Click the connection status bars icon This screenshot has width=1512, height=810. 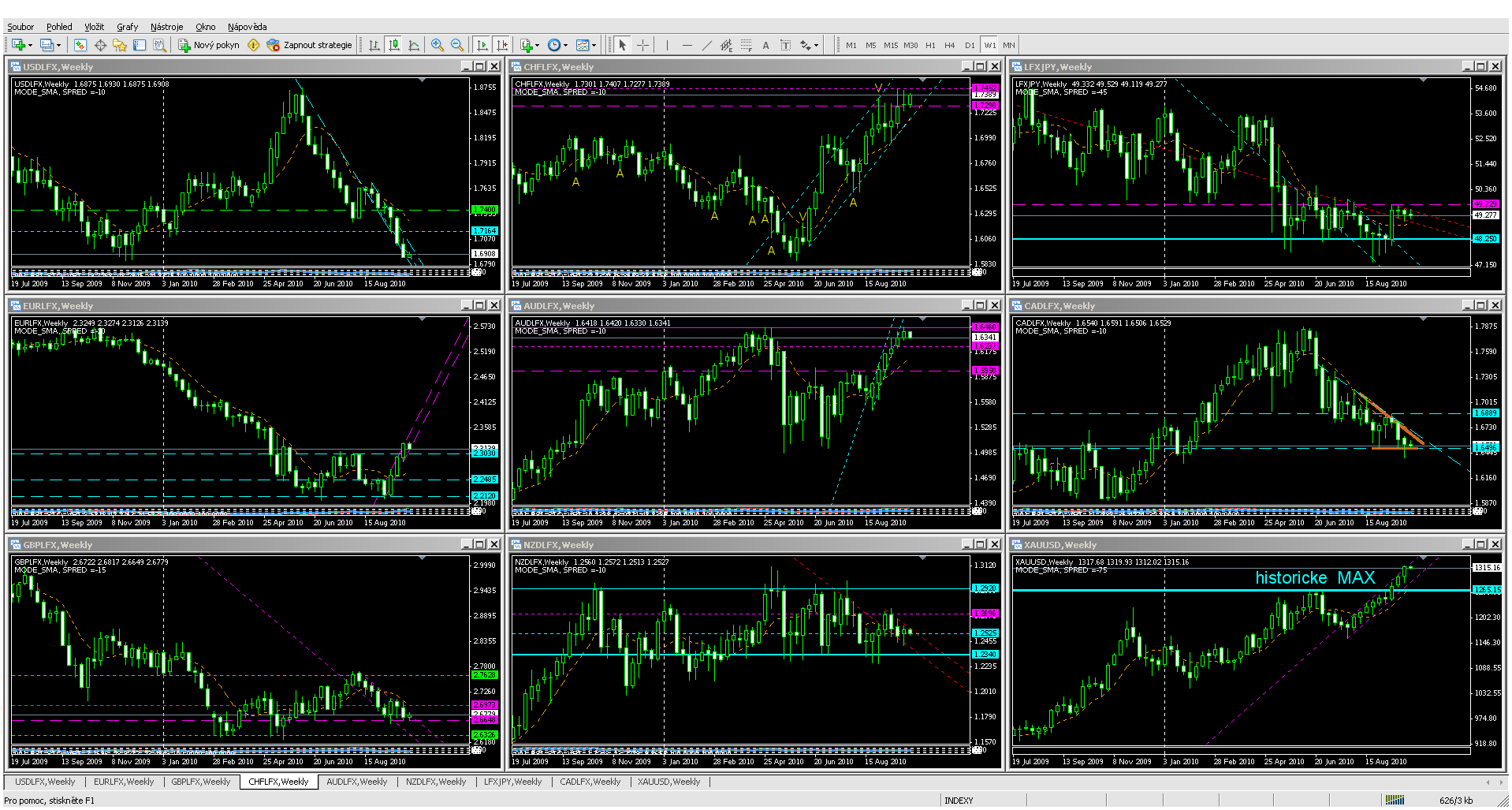point(1395,800)
